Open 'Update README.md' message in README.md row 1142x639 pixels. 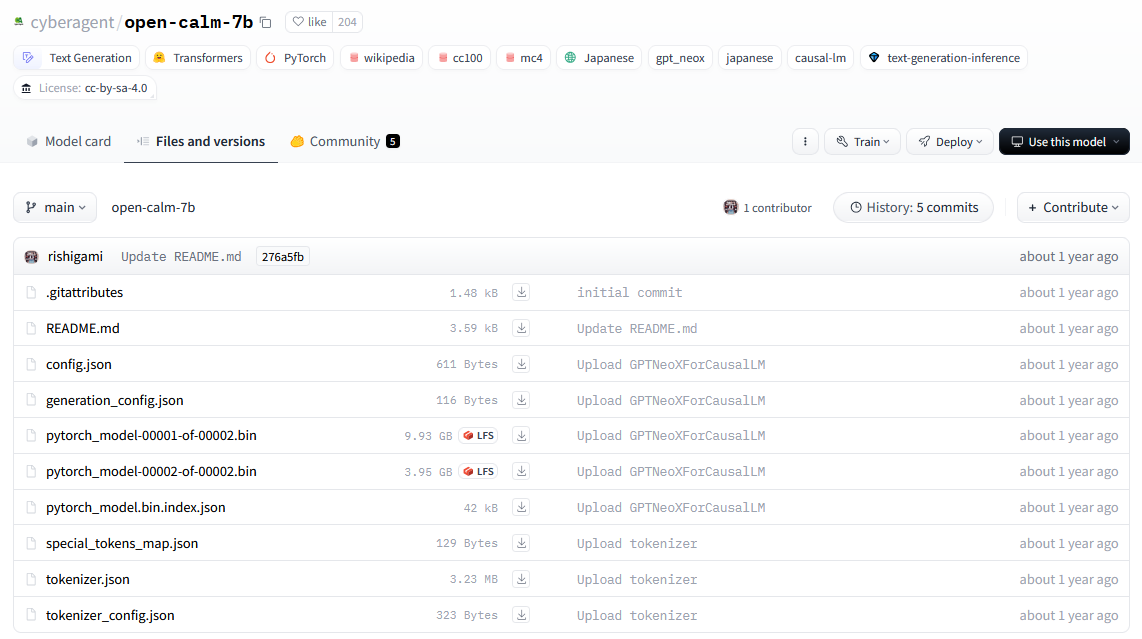point(637,329)
